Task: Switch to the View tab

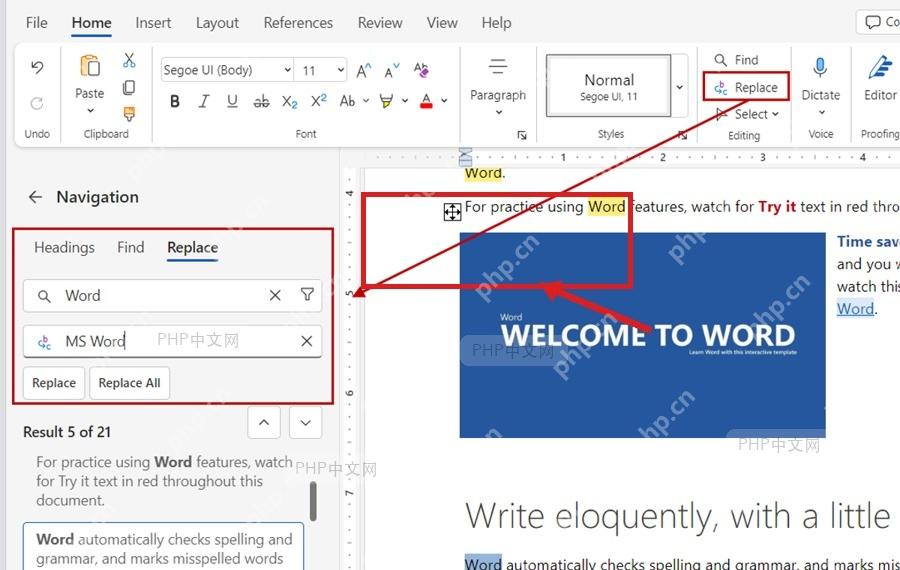Action: 442,23
